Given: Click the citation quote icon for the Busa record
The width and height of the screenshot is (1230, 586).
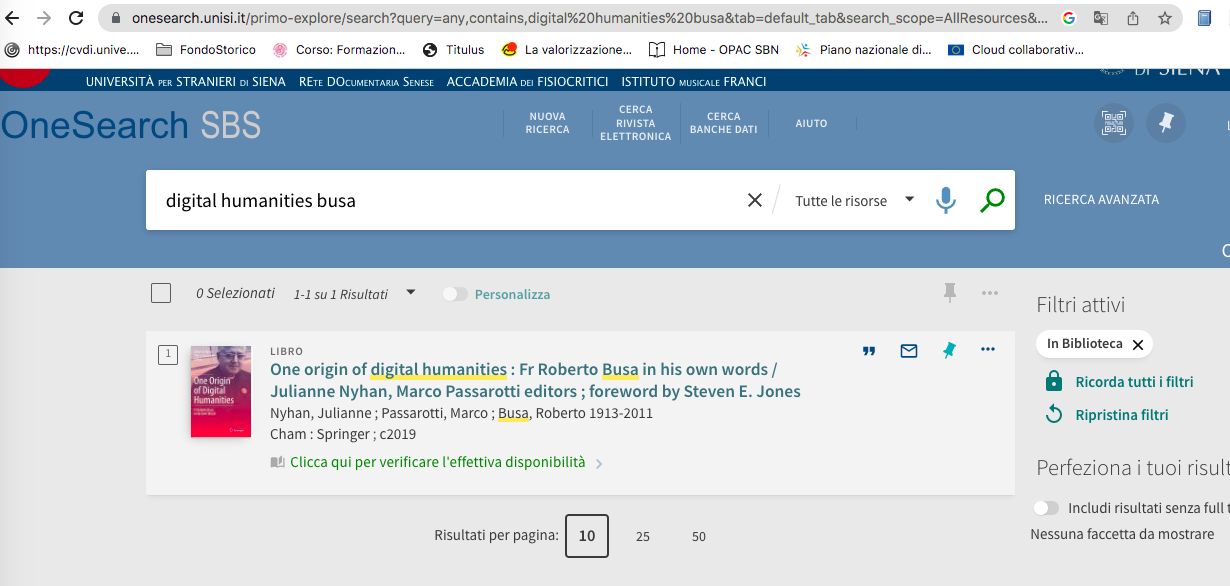Looking at the screenshot, I should (869, 350).
